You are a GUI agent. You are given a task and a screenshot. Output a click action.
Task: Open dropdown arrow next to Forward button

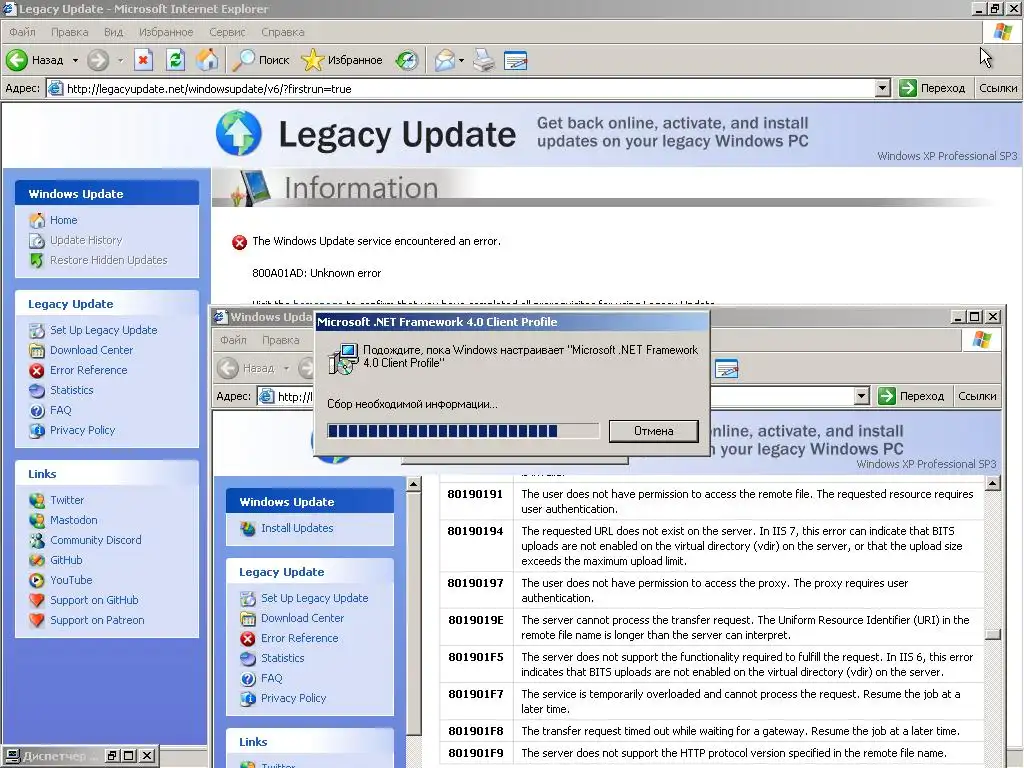click(x=120, y=60)
